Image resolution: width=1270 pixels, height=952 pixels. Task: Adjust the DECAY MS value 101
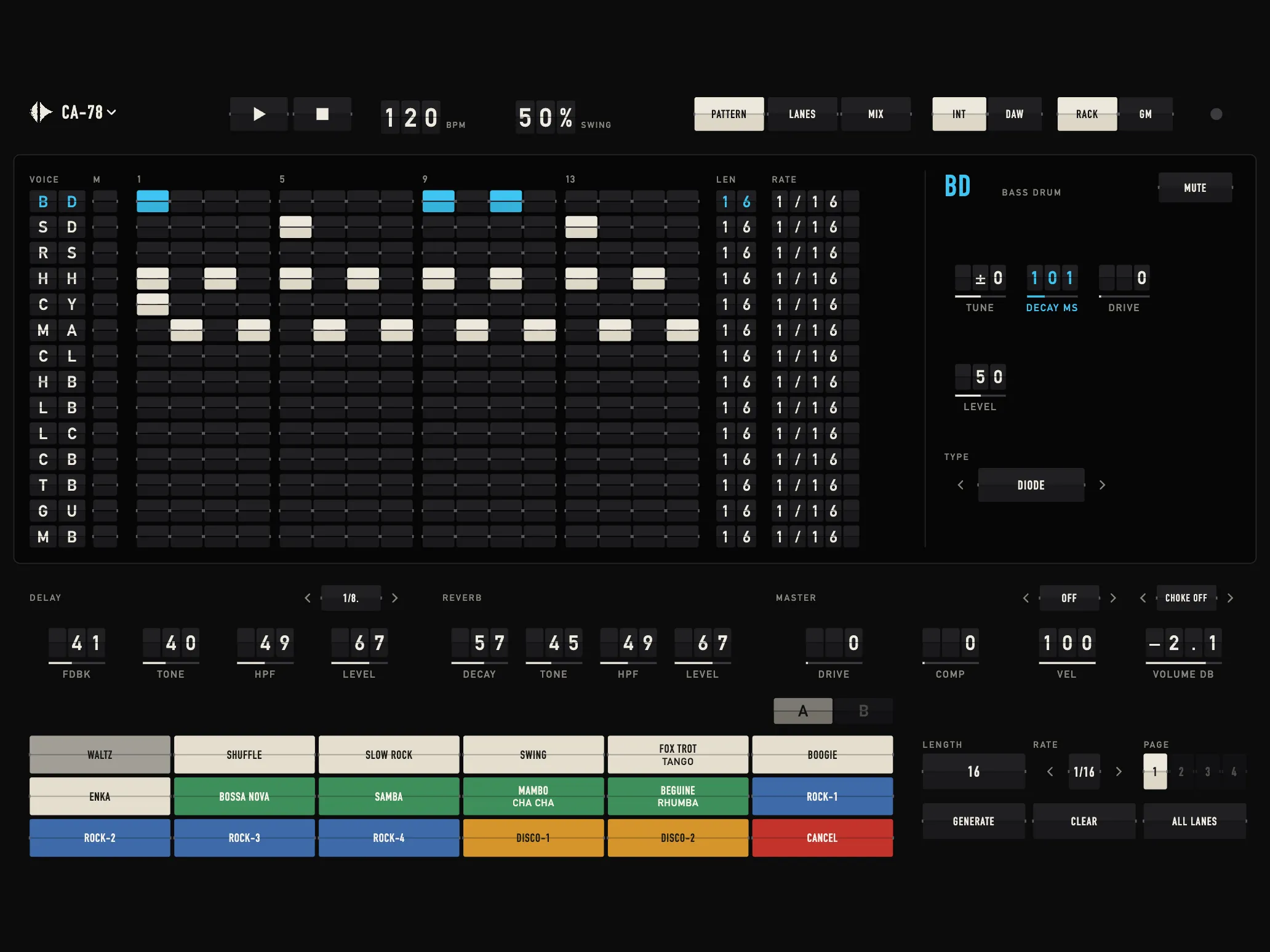pos(1052,278)
